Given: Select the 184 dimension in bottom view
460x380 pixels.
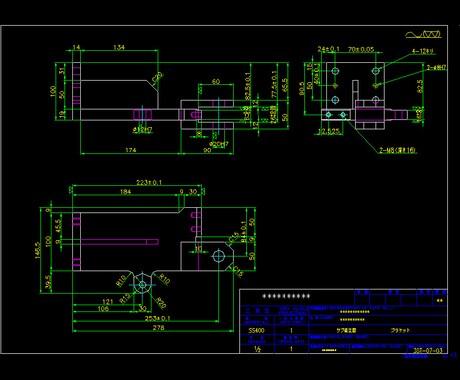Looking at the screenshot, I should tap(125, 192).
